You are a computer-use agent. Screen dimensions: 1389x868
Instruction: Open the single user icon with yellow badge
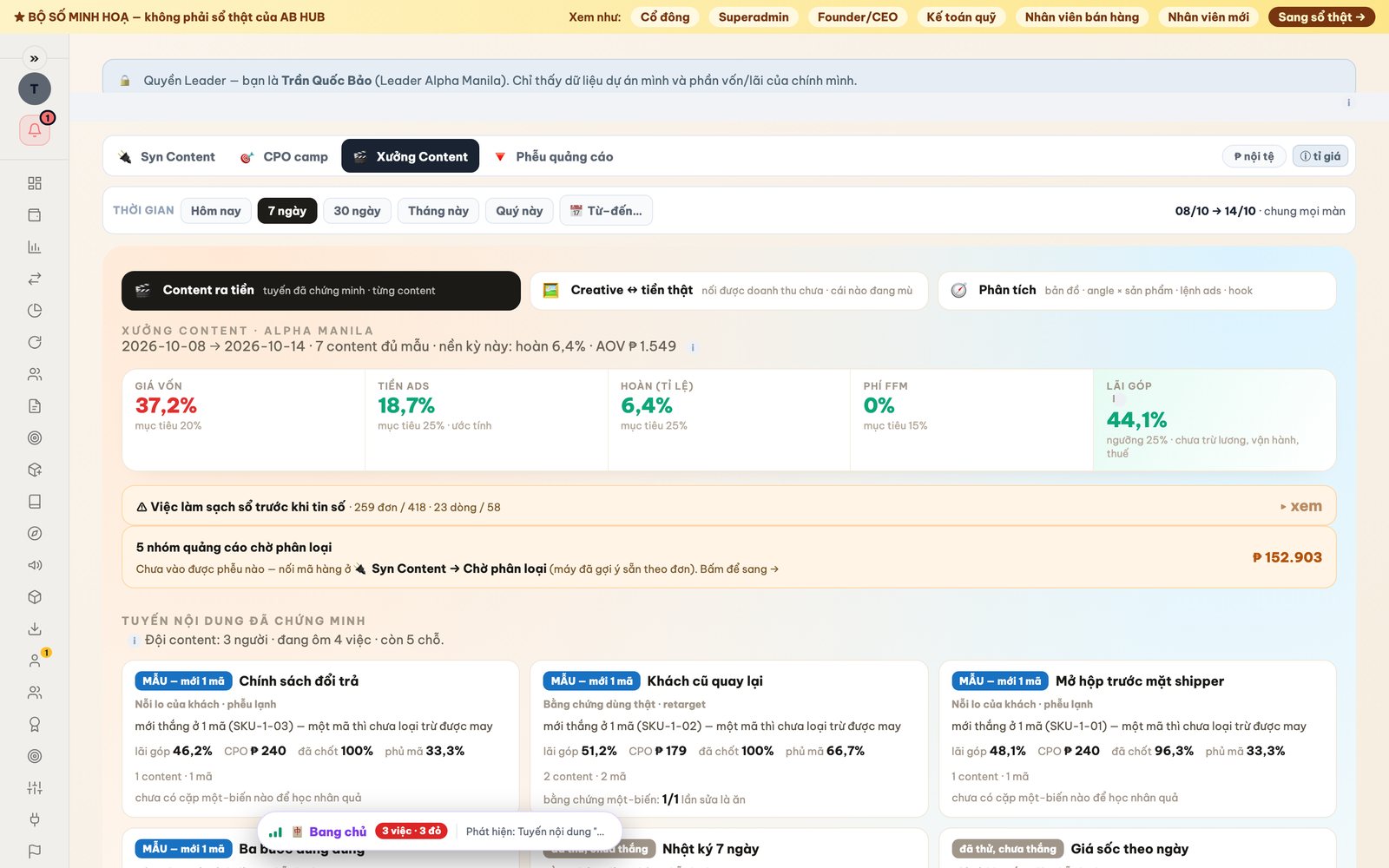click(x=35, y=661)
